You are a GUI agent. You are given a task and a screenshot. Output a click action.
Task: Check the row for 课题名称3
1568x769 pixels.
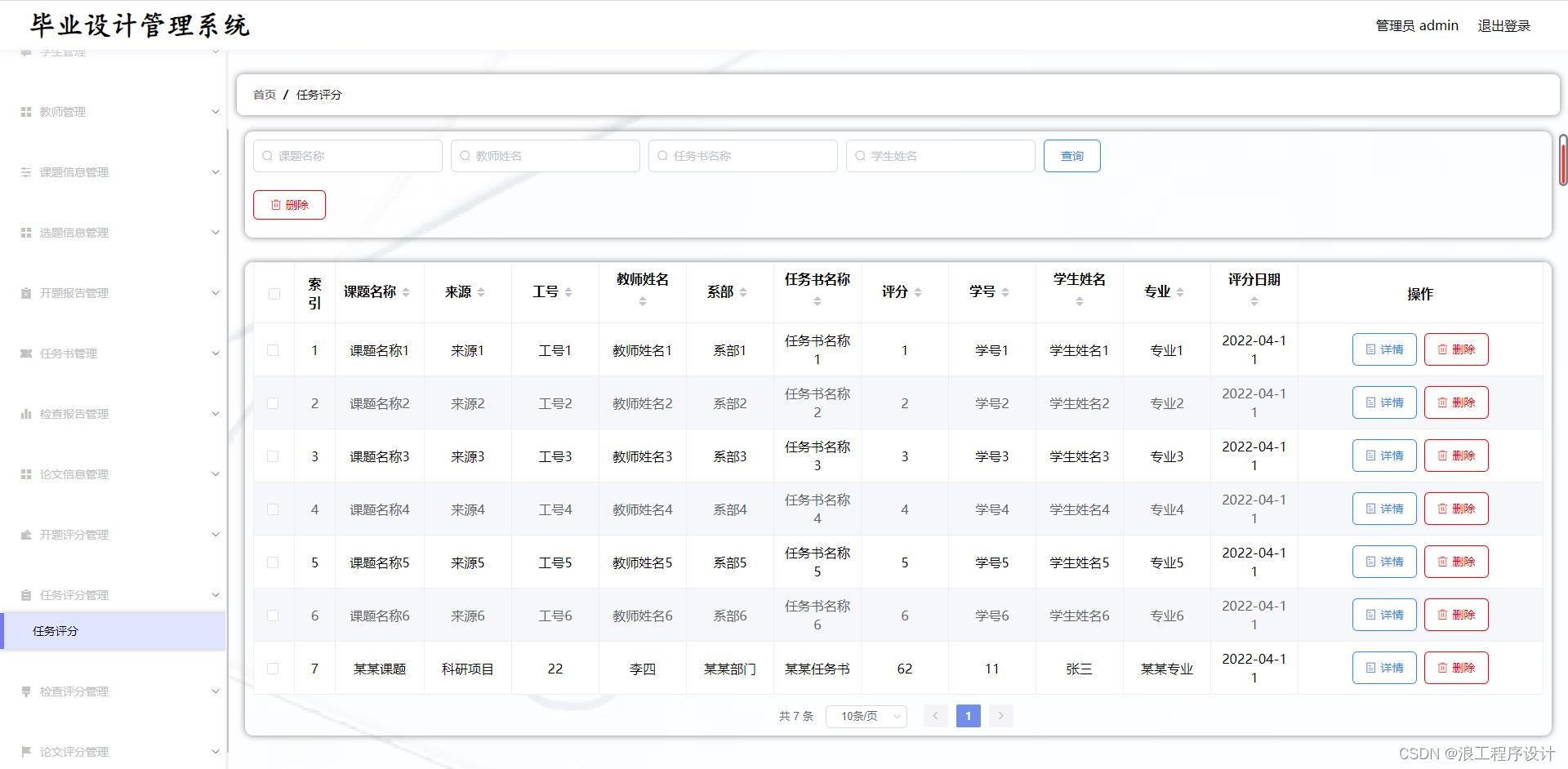click(273, 456)
